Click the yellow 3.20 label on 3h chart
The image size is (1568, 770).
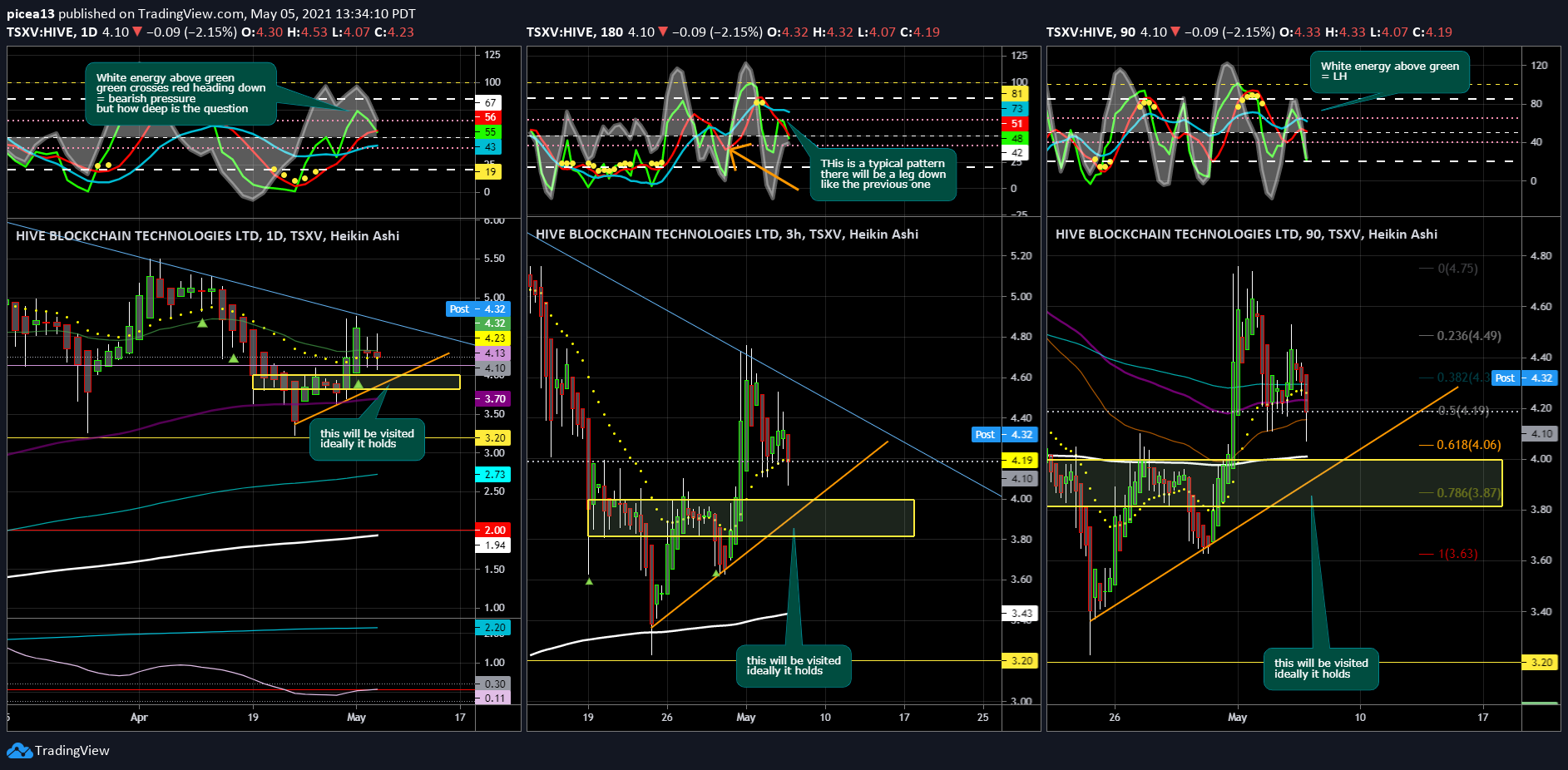[1019, 661]
